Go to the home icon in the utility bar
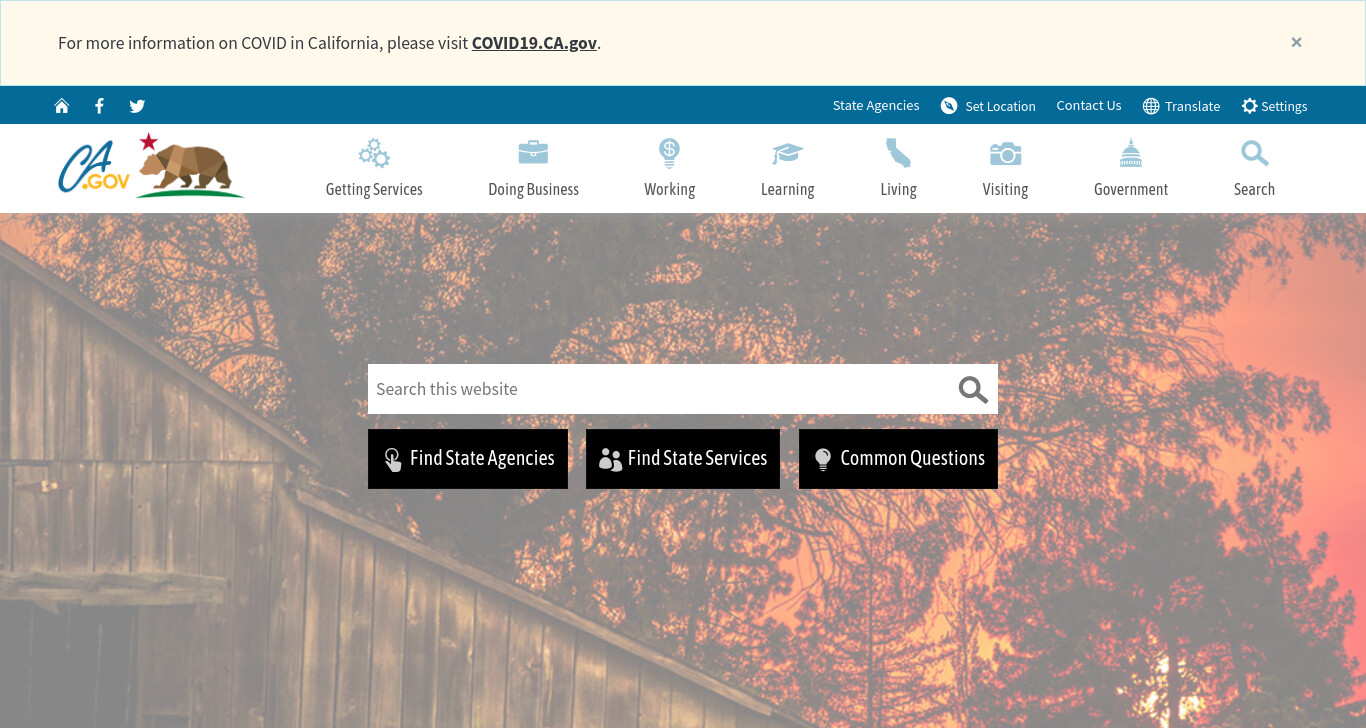This screenshot has height=728, width=1366. [62, 106]
